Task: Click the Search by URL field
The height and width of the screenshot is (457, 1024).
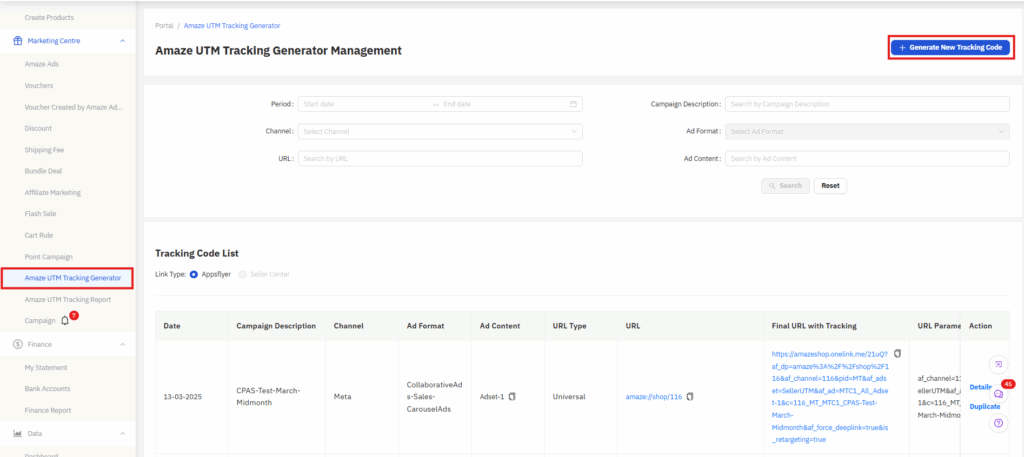Action: click(440, 159)
